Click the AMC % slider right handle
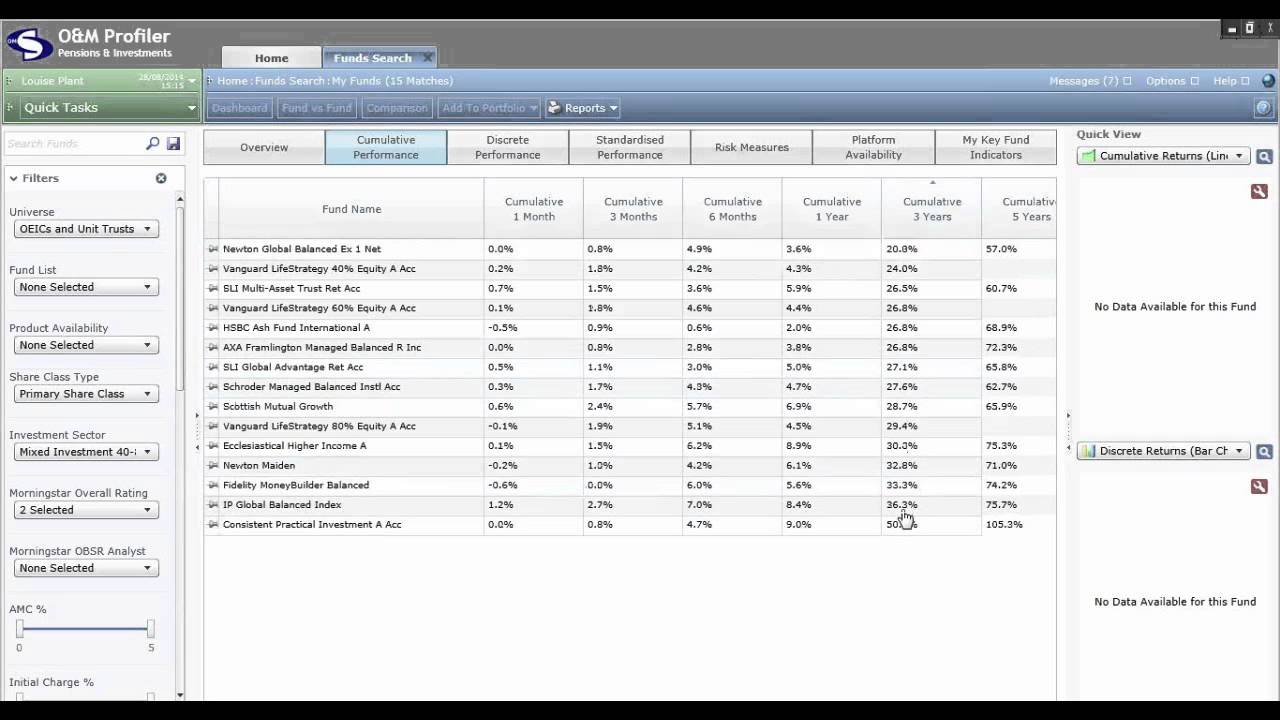 [x=150, y=629]
